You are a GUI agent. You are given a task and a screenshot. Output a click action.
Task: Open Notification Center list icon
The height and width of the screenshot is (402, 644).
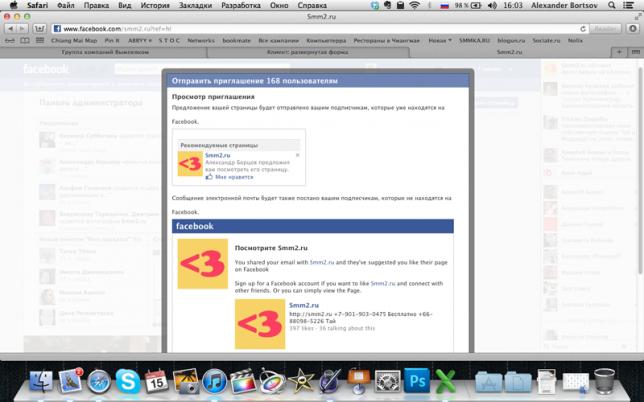coord(628,5)
